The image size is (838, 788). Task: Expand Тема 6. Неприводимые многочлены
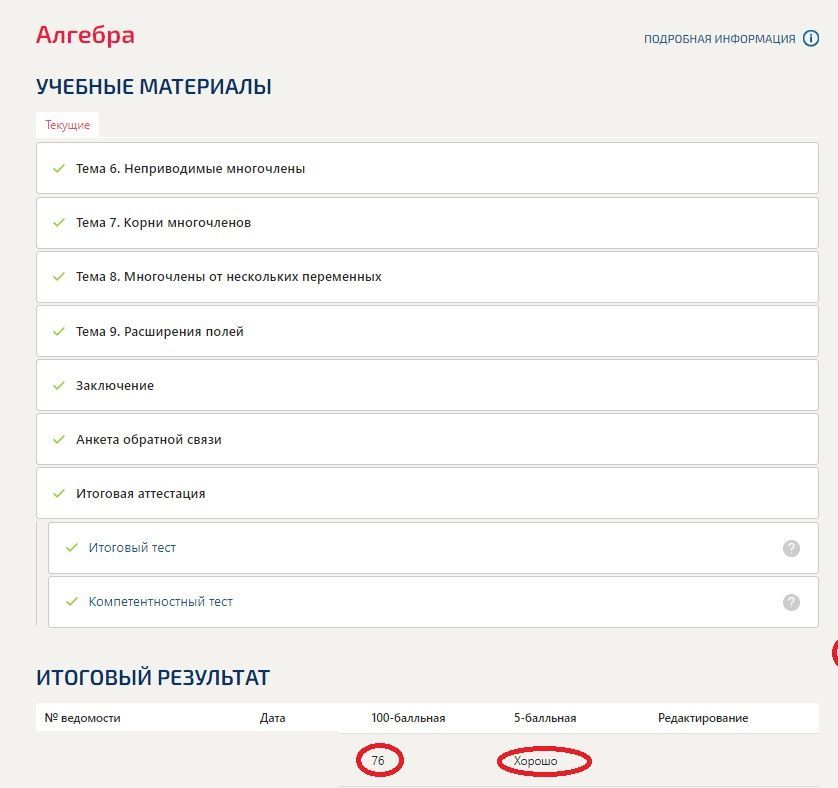click(x=427, y=168)
